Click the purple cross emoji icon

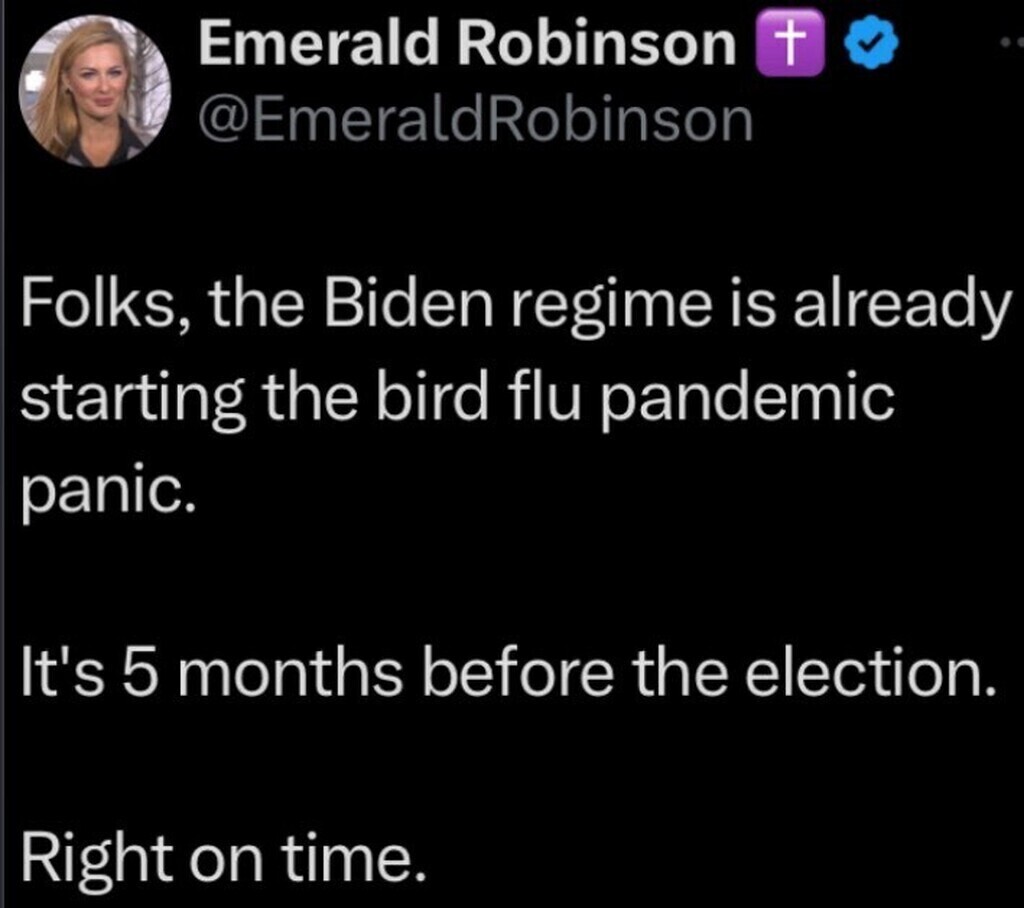point(789,43)
